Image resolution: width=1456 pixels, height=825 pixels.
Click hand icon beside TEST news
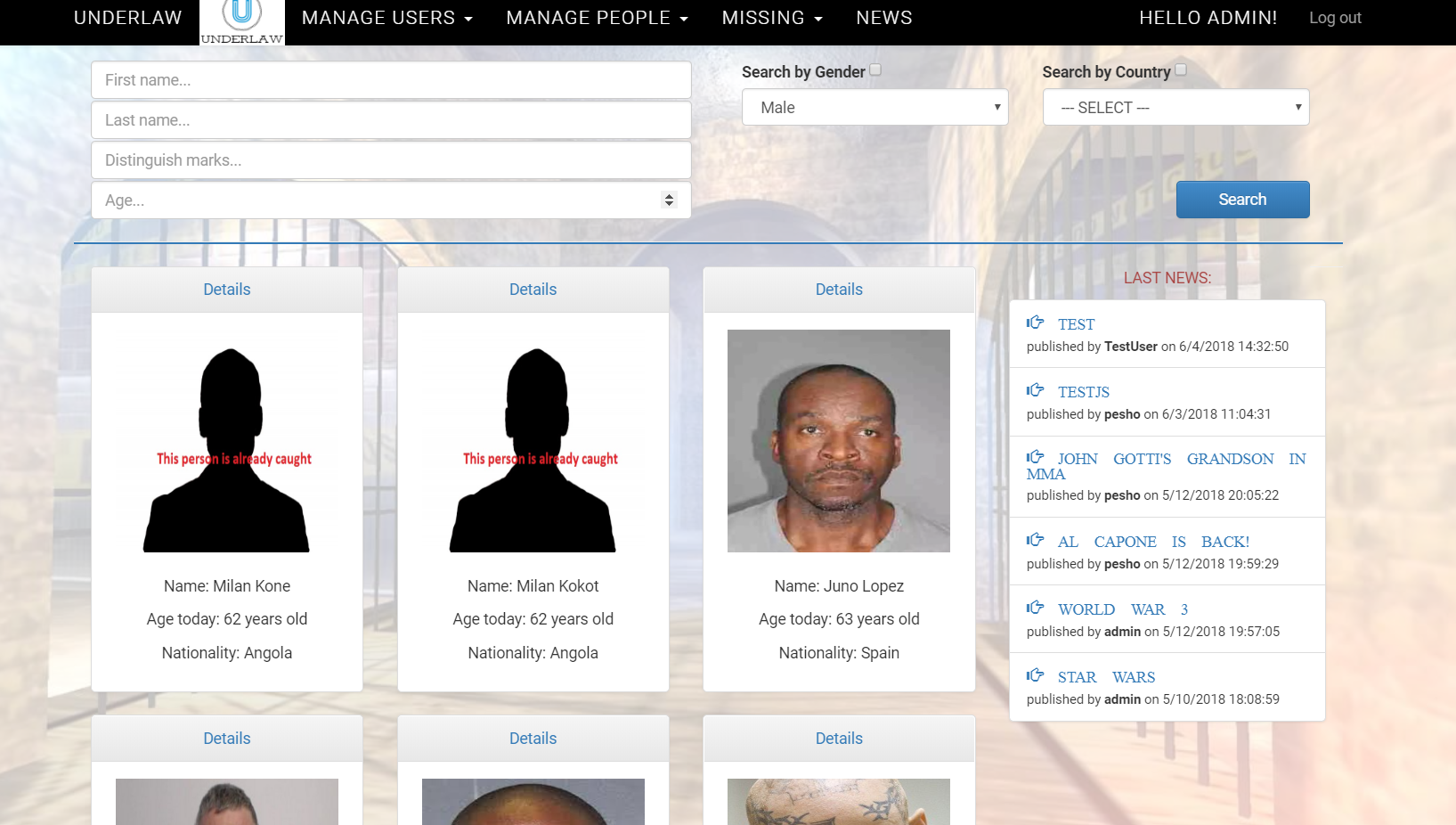pos(1035,323)
